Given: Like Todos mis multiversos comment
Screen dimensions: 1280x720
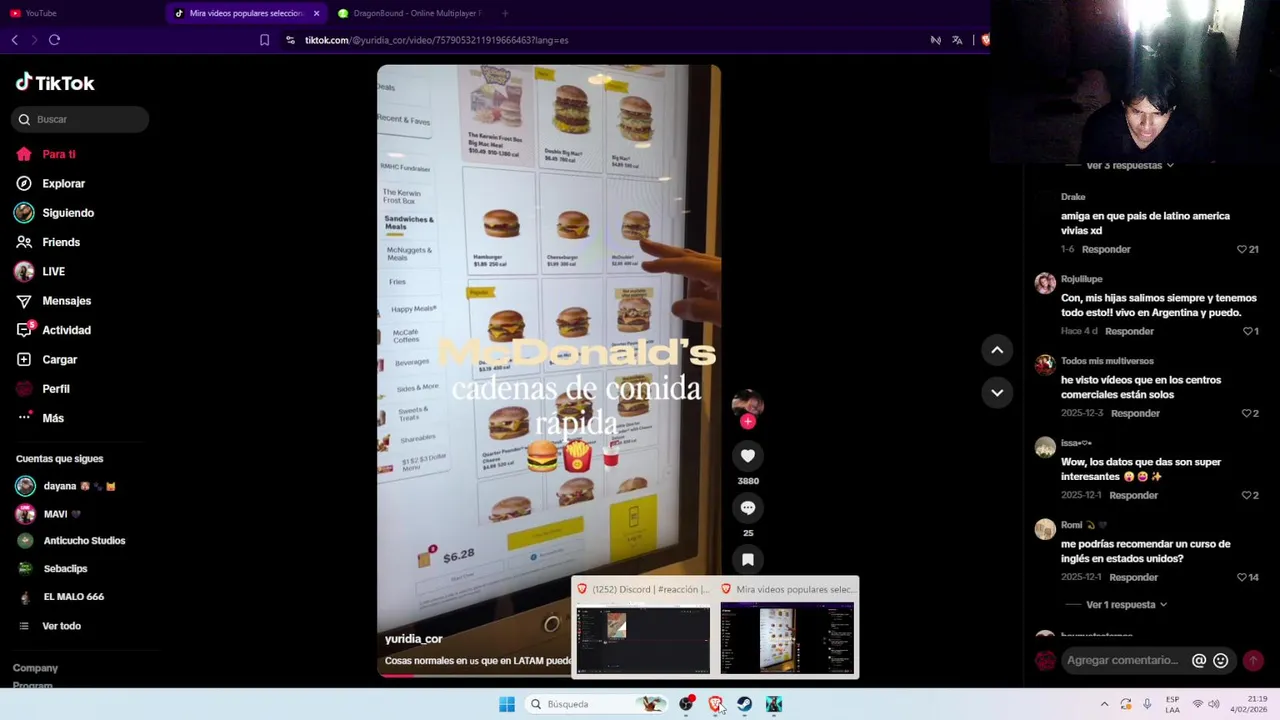Looking at the screenshot, I should 1246,413.
